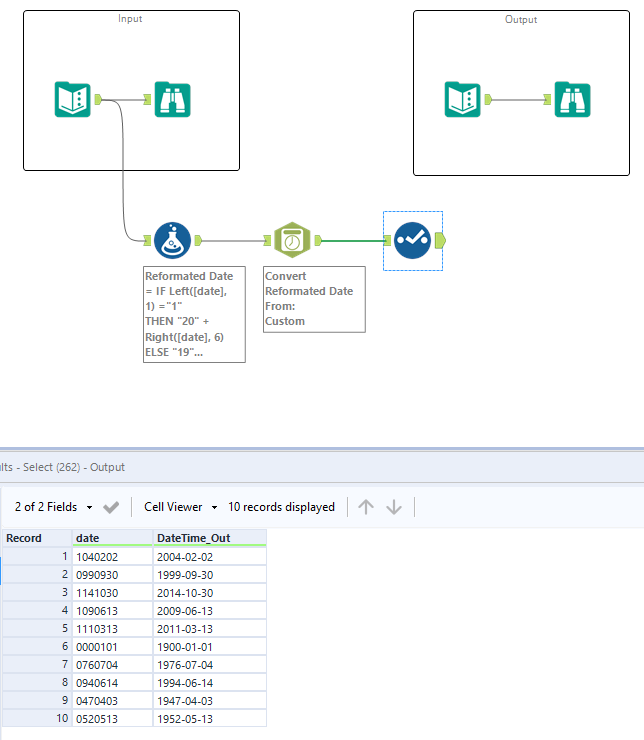Screen dimensions: 644x740
Task: Open the 2 of 2 Fields dropdown
Action: 53,507
